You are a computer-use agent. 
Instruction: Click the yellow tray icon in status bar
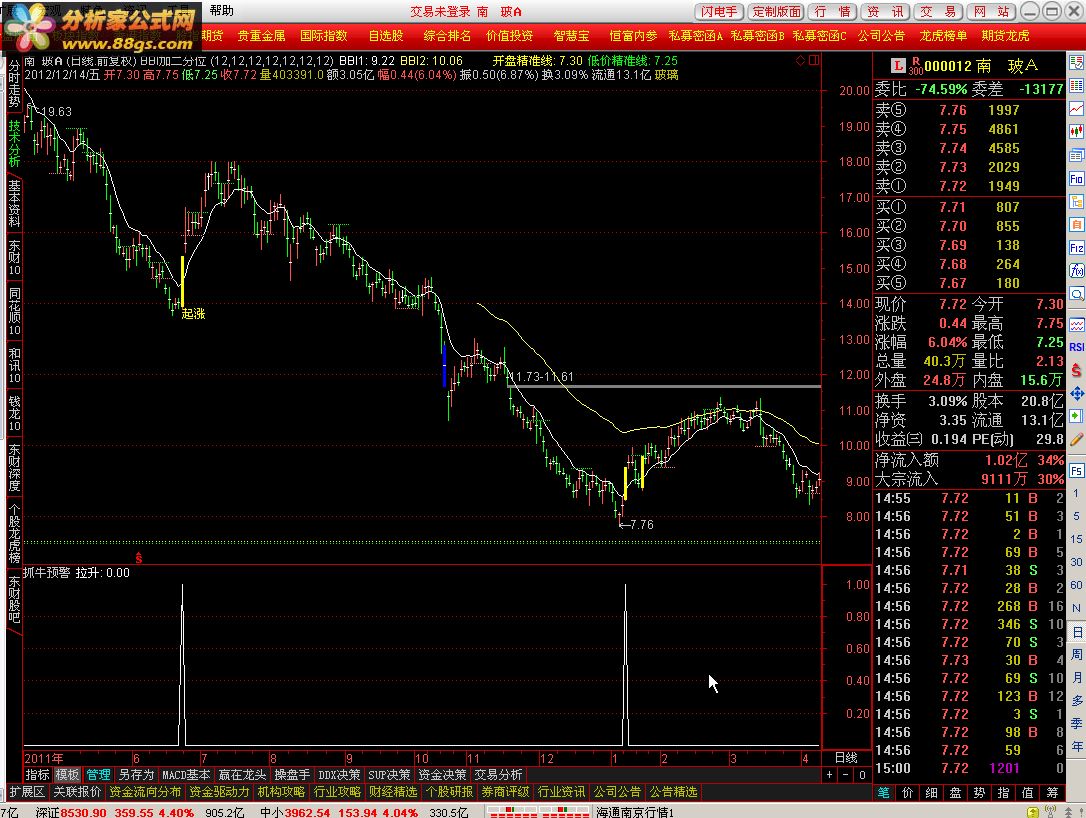(x=1032, y=811)
